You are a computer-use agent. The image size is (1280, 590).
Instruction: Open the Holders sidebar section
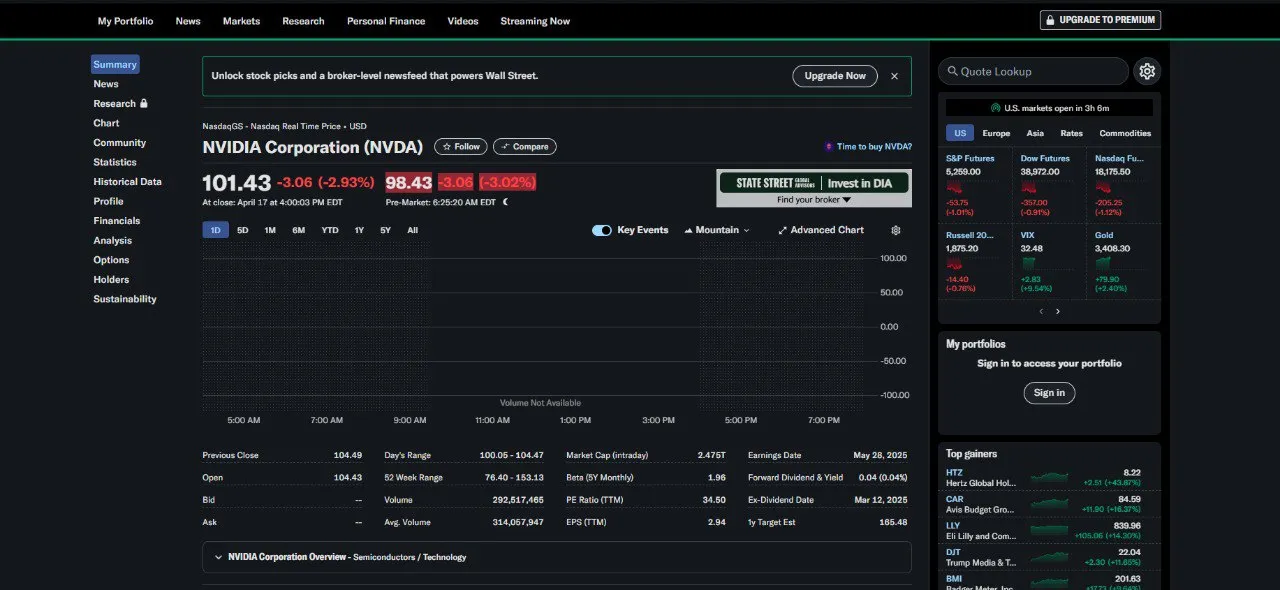coord(112,280)
